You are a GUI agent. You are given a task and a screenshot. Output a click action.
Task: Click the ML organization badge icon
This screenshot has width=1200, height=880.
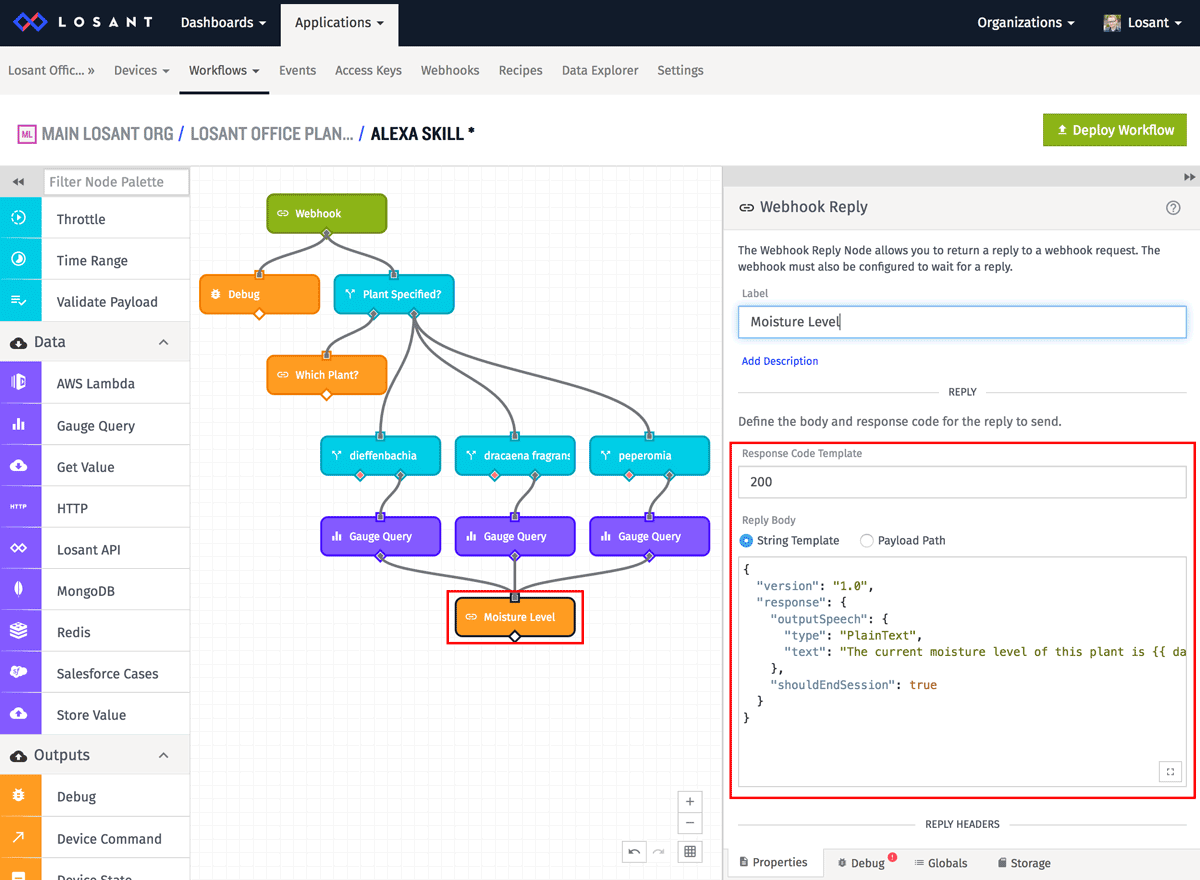click(27, 133)
